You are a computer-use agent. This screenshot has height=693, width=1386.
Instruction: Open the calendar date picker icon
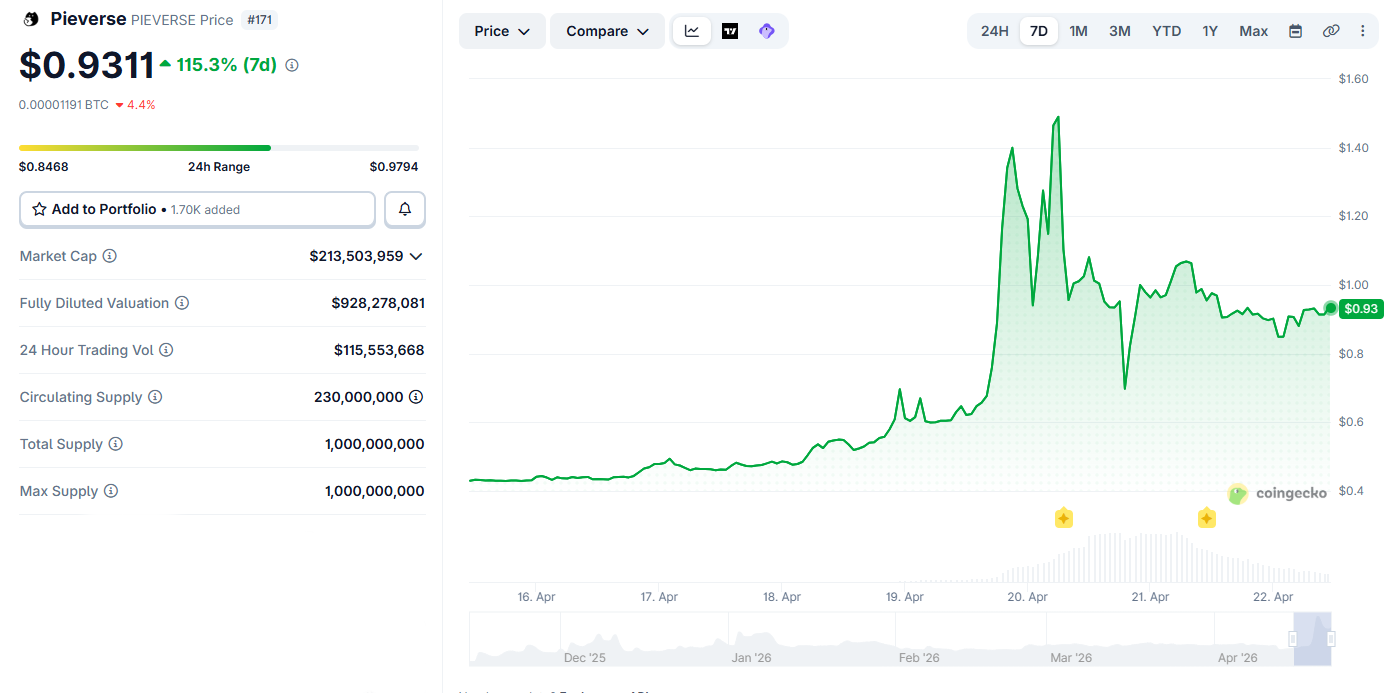coord(1295,31)
